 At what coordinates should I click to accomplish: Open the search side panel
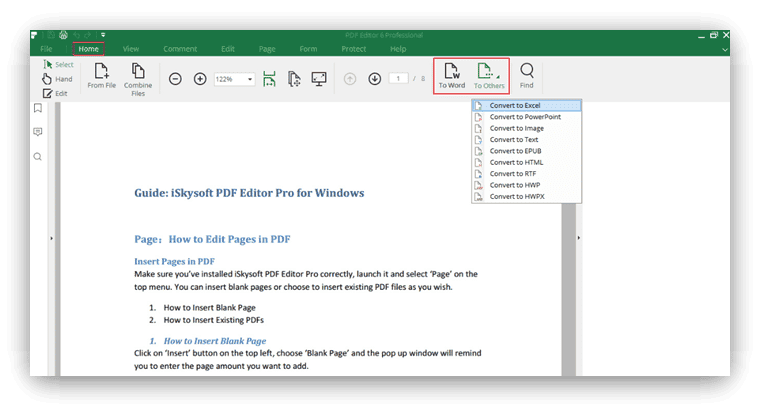(38, 157)
